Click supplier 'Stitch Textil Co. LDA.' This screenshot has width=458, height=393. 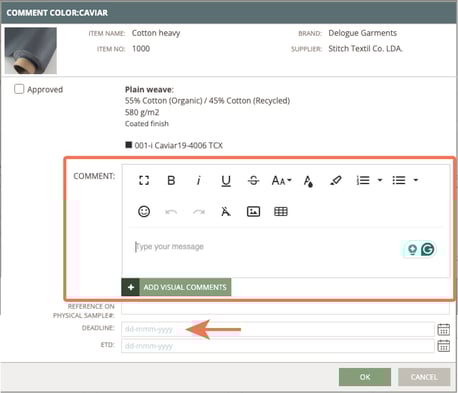(x=365, y=49)
